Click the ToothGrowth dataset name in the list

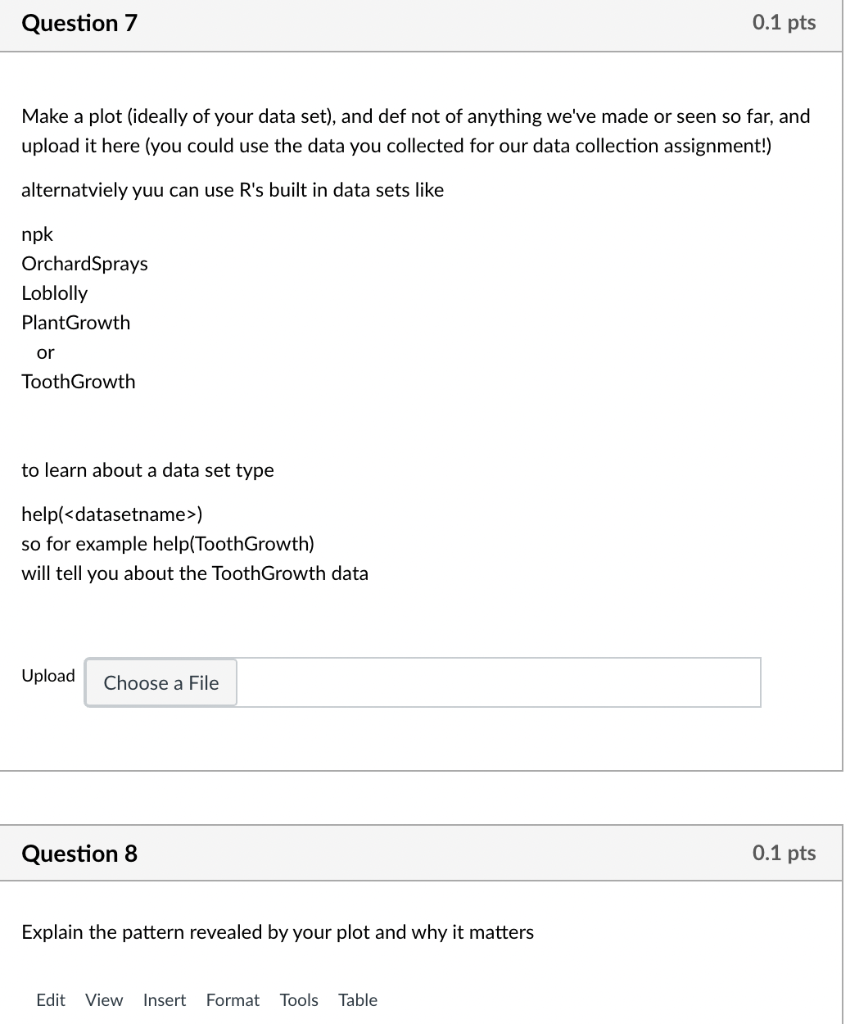(79, 381)
